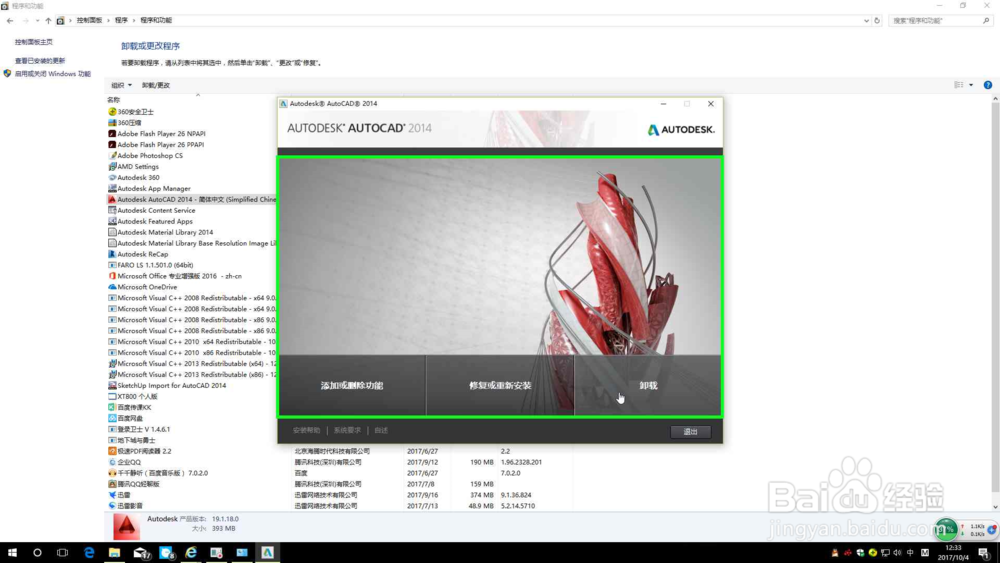Open 启用或关闭 Windows 功能 link
The image size is (1000, 563).
pyautogui.click(x=52, y=74)
